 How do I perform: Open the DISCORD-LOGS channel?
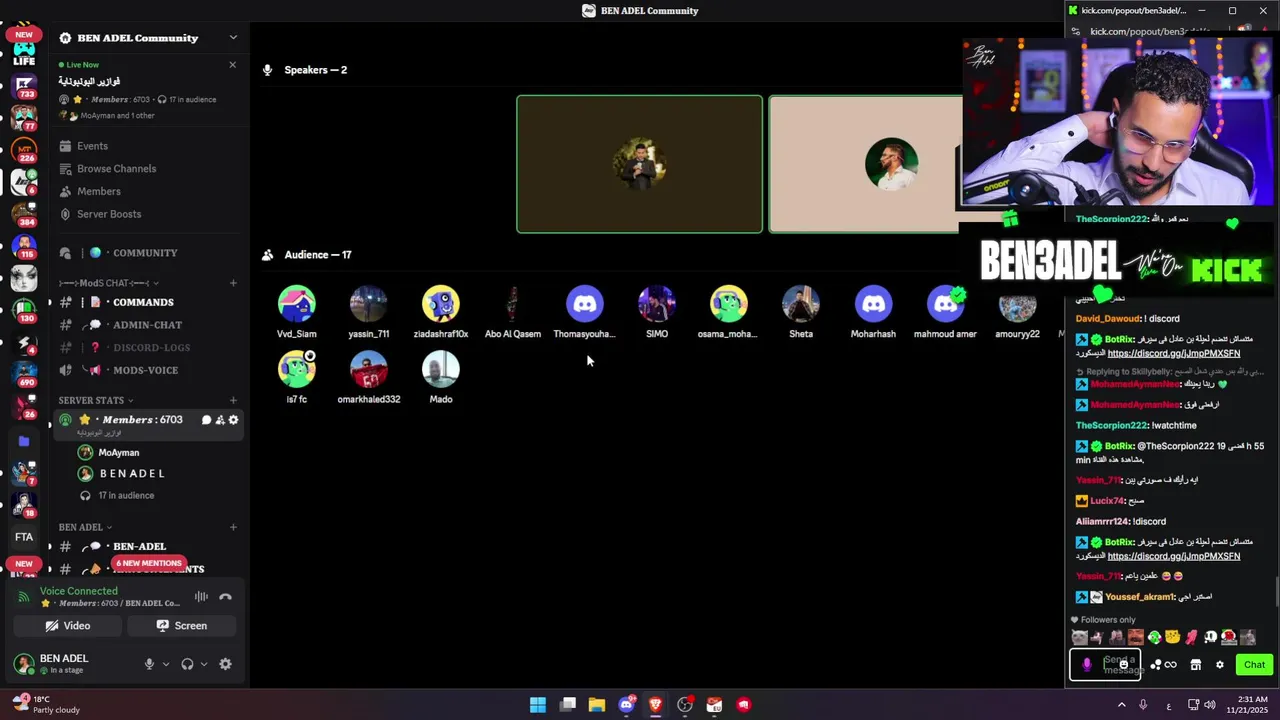click(149, 348)
